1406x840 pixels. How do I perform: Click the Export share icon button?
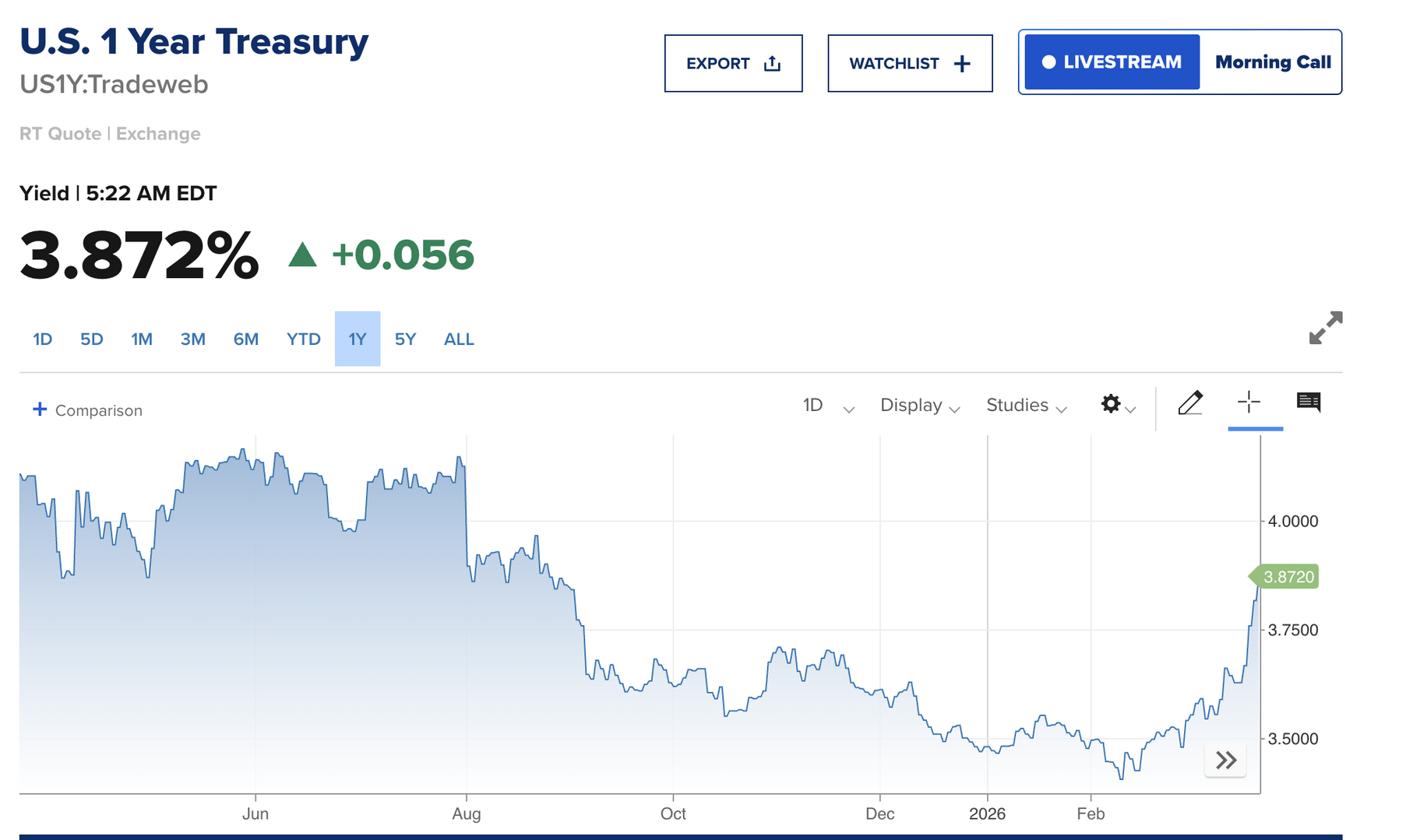click(x=733, y=63)
